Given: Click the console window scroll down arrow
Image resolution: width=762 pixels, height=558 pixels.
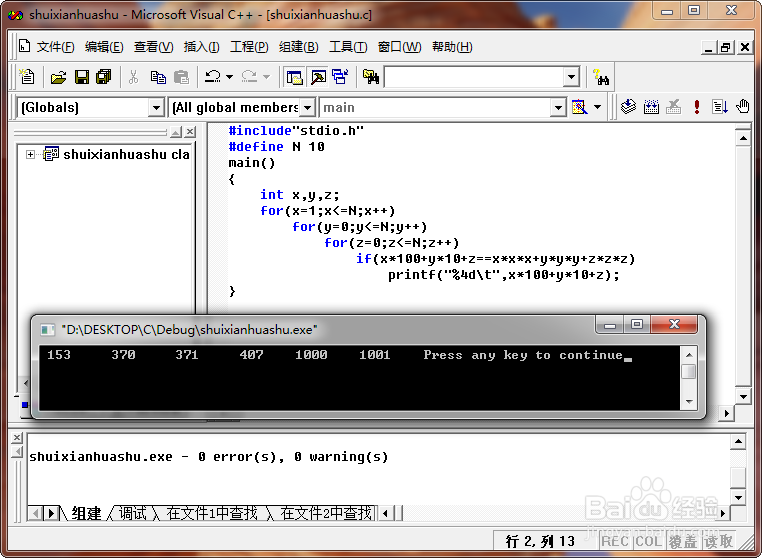Looking at the screenshot, I should pos(689,401).
